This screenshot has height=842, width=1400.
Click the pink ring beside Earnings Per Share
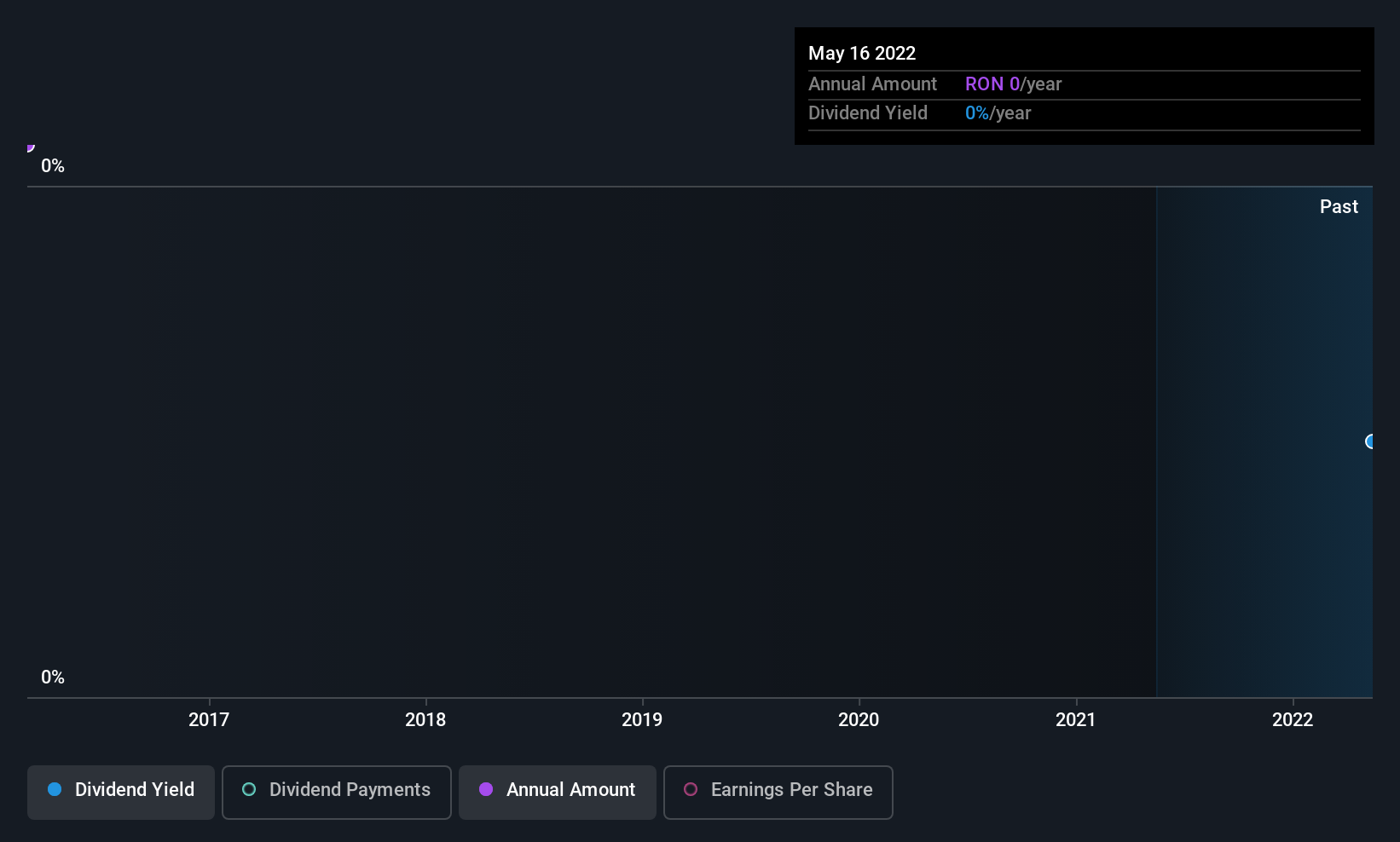coord(691,790)
